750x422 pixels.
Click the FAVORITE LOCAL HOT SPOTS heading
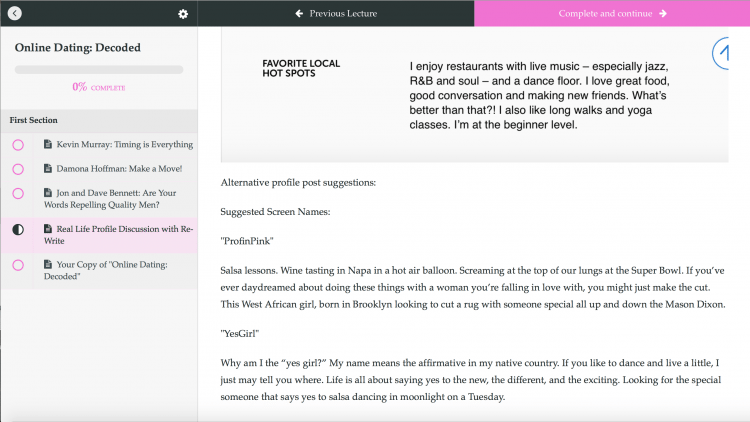[x=301, y=68]
